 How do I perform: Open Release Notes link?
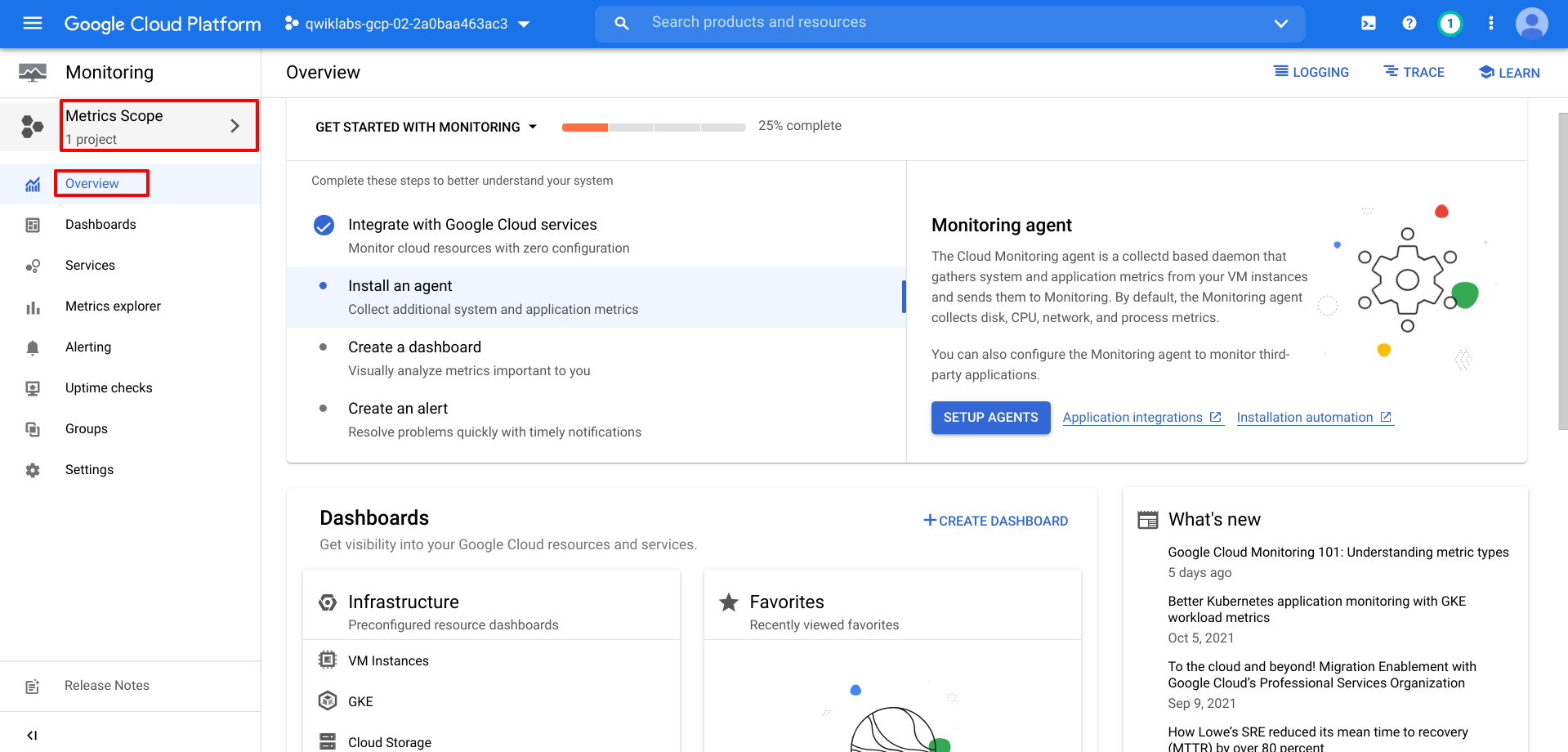(107, 686)
